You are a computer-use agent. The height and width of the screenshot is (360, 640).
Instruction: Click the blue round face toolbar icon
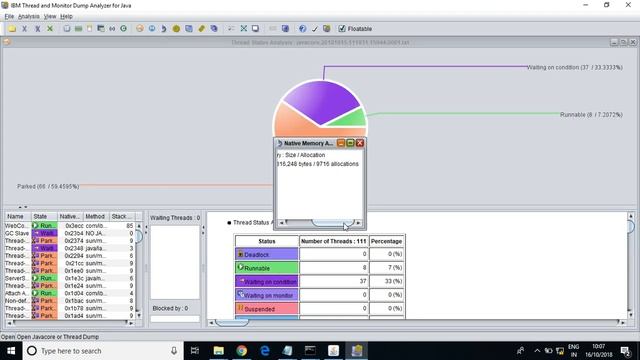[152, 29]
